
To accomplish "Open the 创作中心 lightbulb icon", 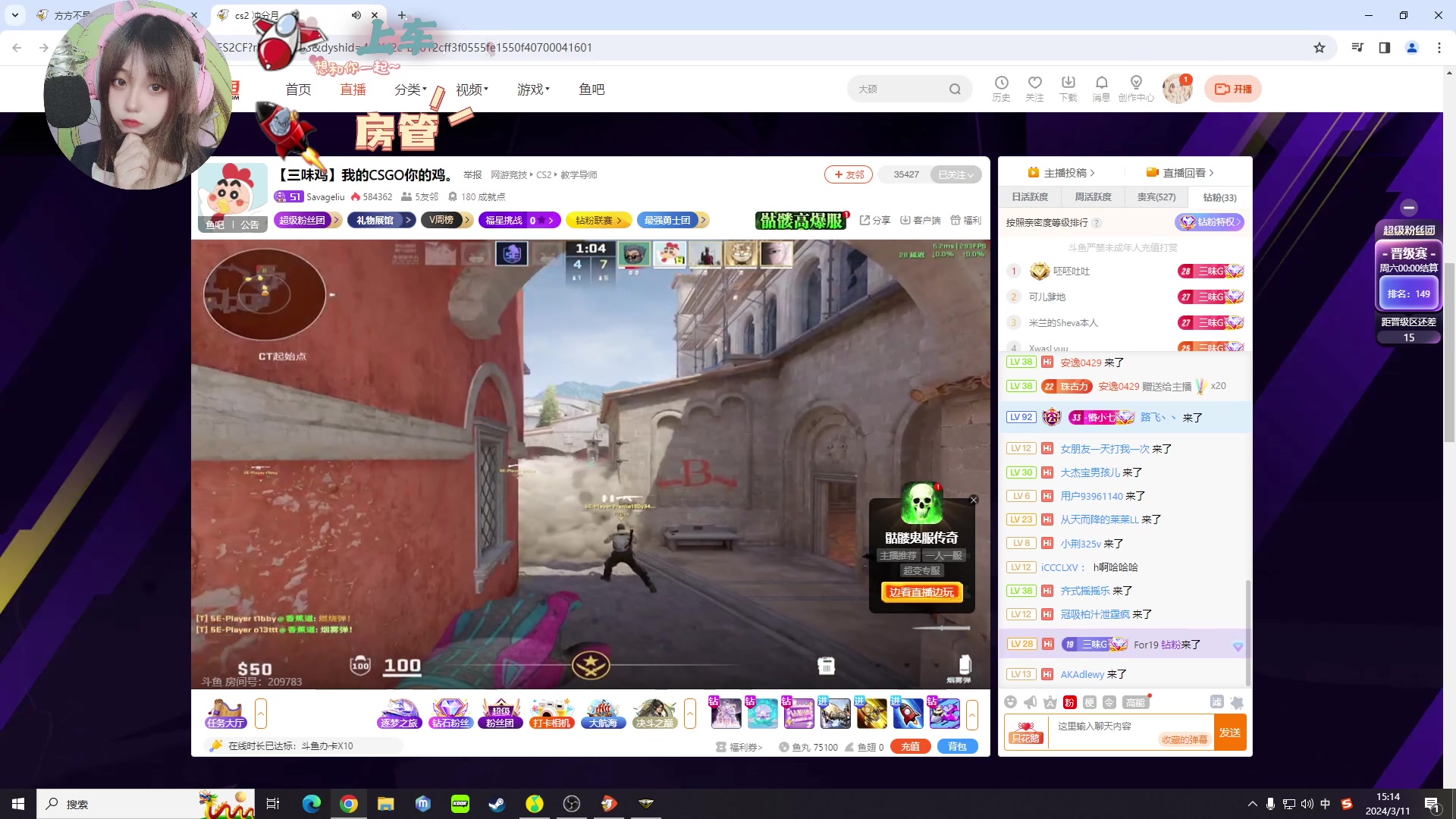I will click(x=1136, y=88).
